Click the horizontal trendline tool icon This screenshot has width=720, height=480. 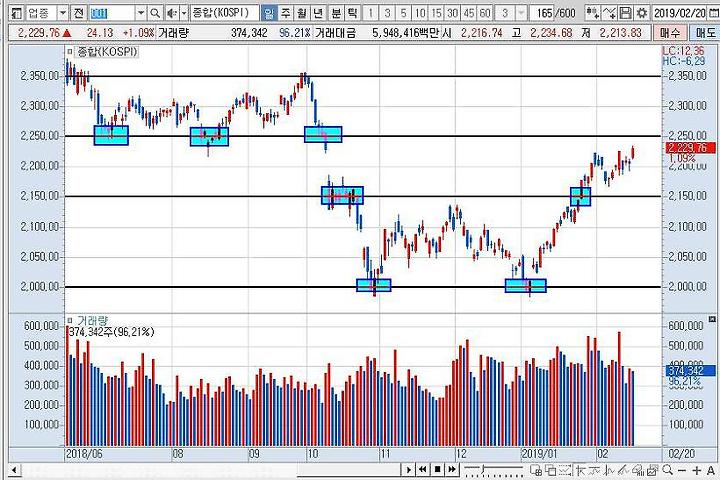point(595,470)
